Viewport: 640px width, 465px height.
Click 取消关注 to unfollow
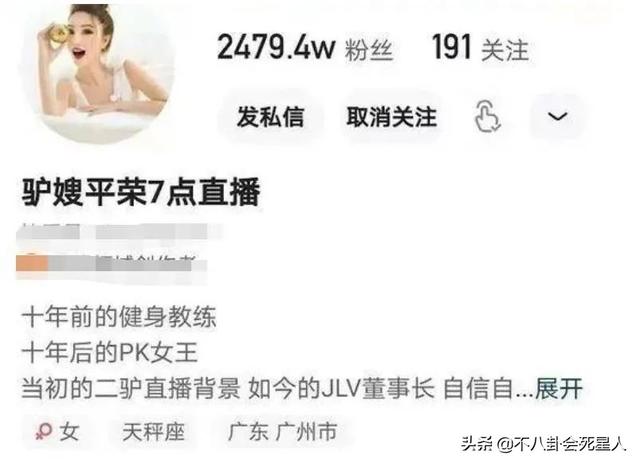pyautogui.click(x=392, y=117)
